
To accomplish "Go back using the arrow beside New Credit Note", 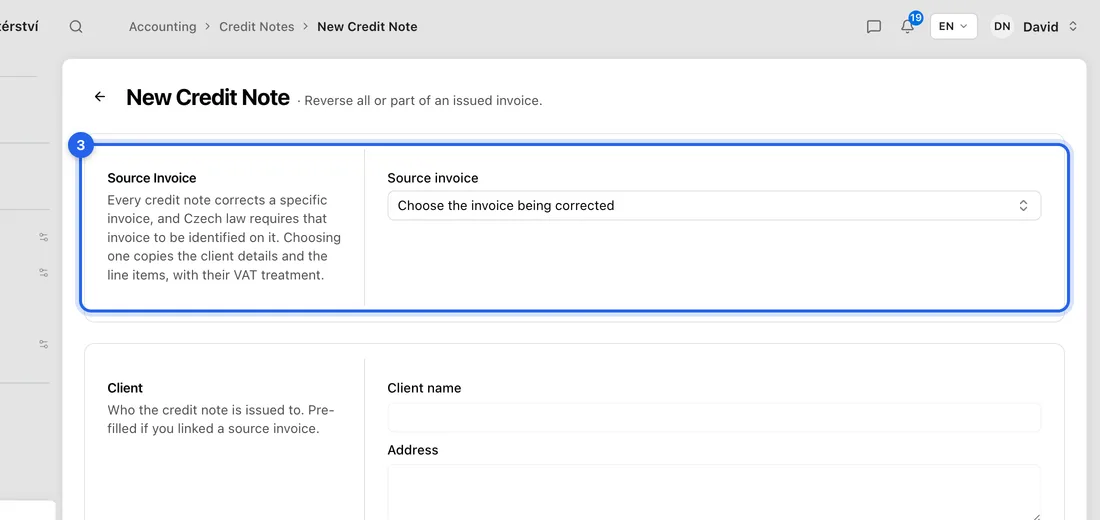I will (x=100, y=97).
